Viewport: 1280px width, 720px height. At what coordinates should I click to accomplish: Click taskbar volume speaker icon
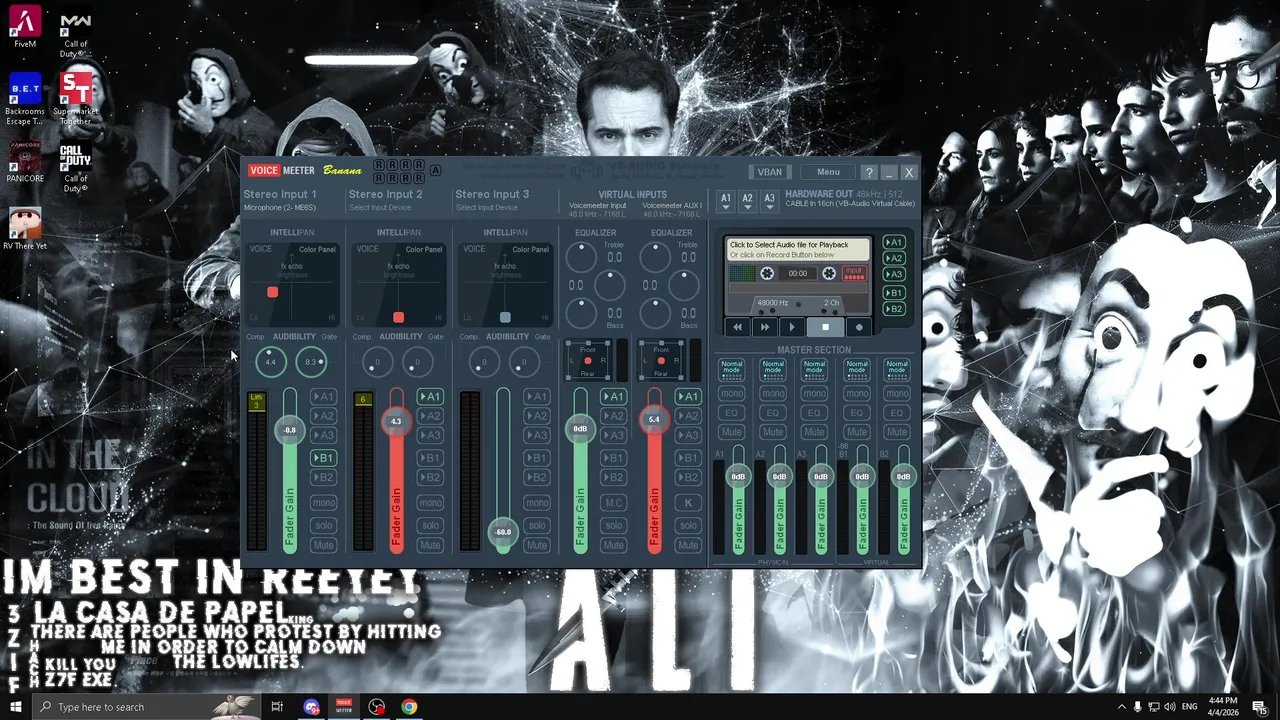1169,707
